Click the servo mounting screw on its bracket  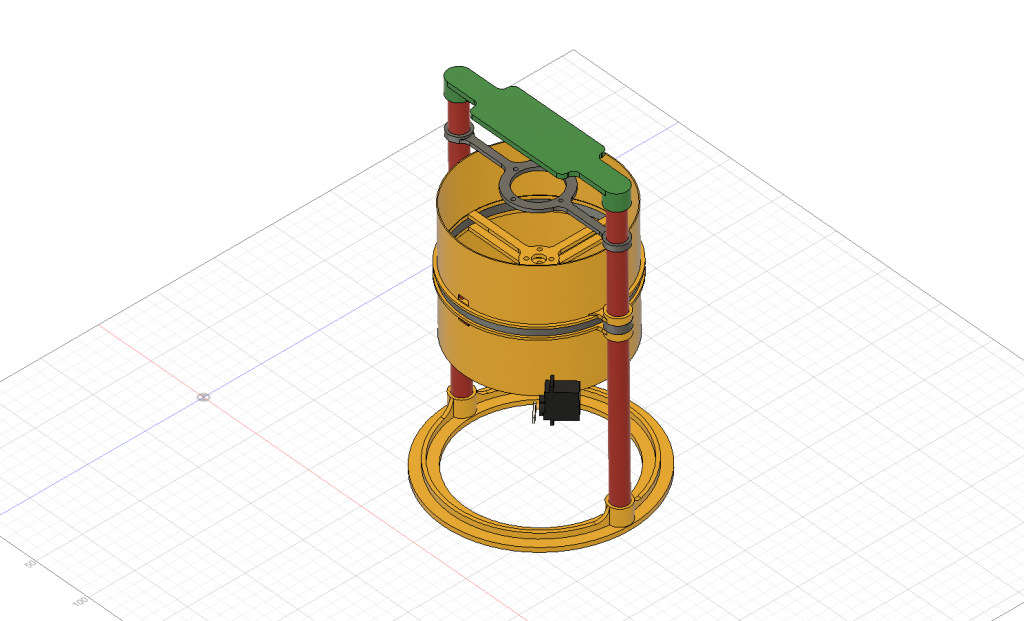point(533,411)
